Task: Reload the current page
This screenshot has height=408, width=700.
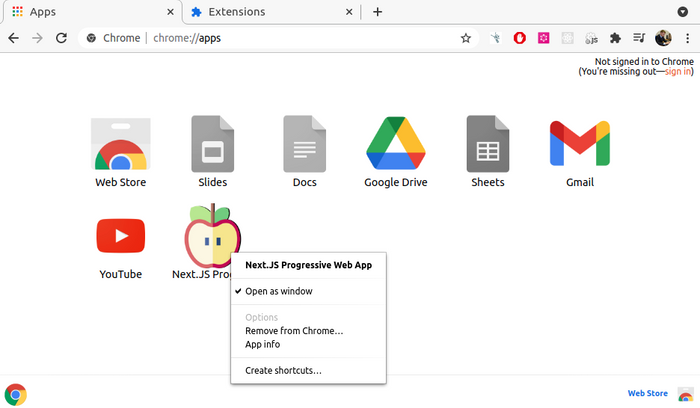Action: click(x=62, y=38)
